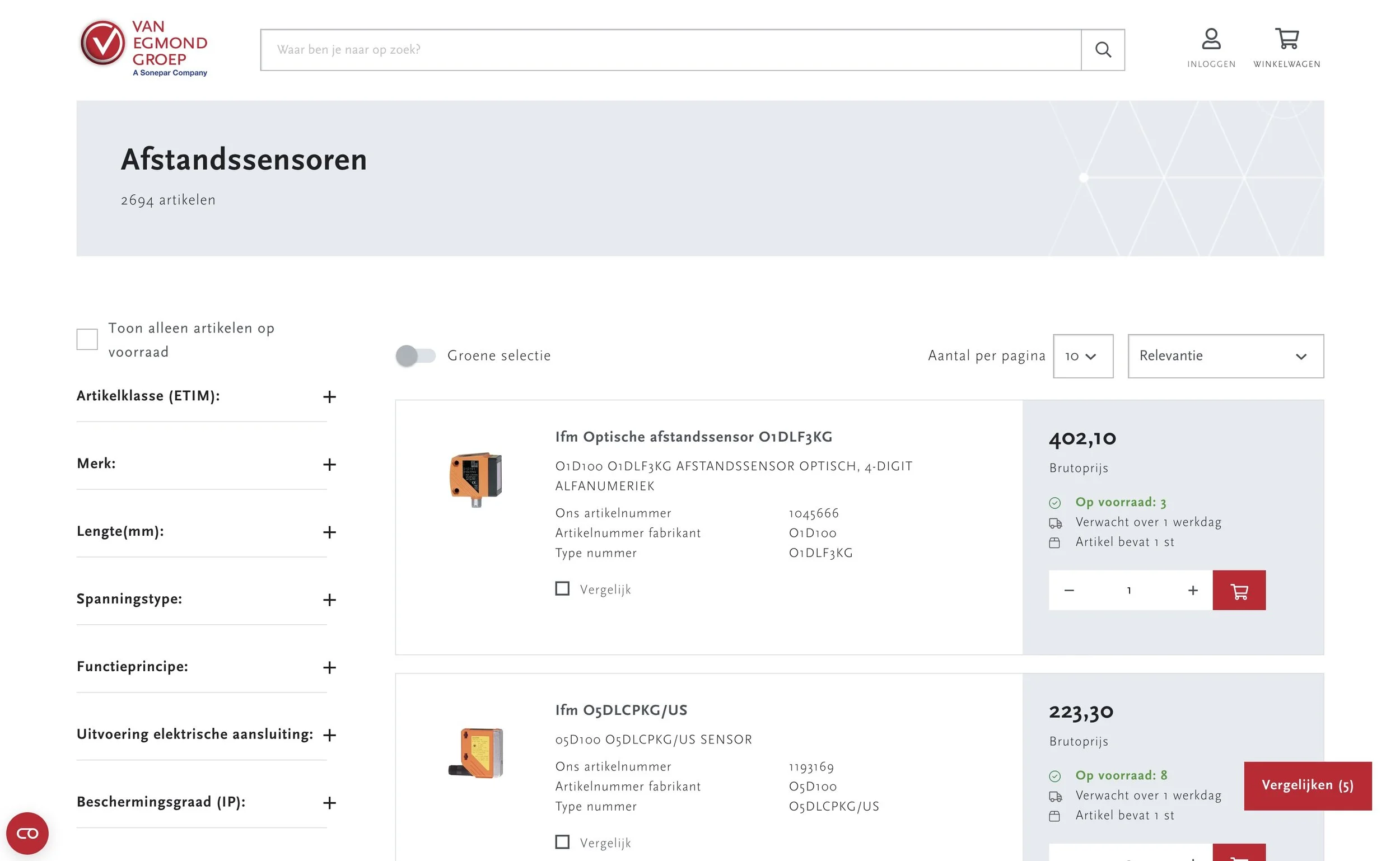Click the Afstandssensoren heading
Image resolution: width=1400 pixels, height=861 pixels.
click(x=244, y=160)
